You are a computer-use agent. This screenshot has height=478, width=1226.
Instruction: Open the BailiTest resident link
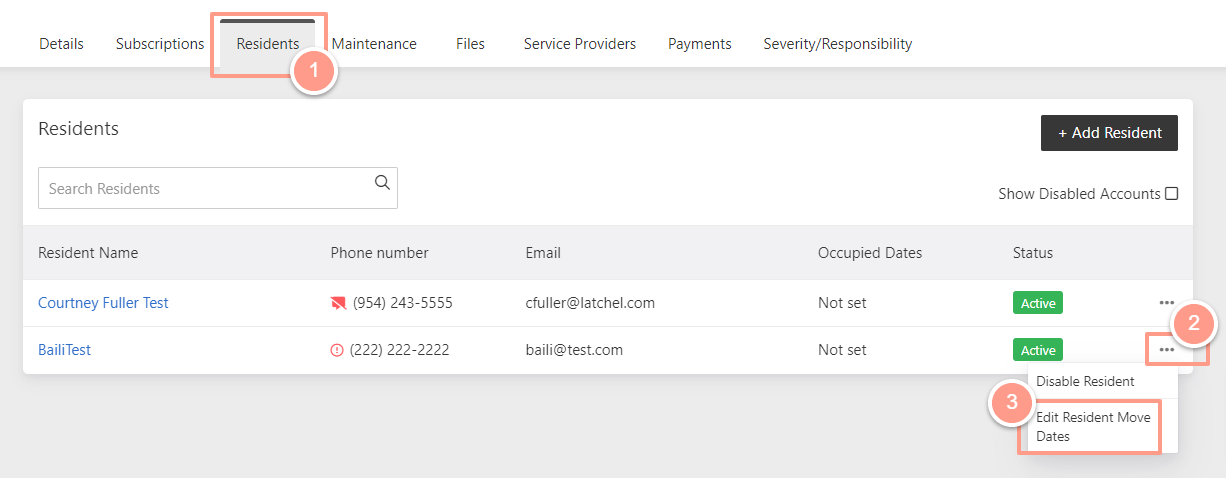[x=64, y=350]
